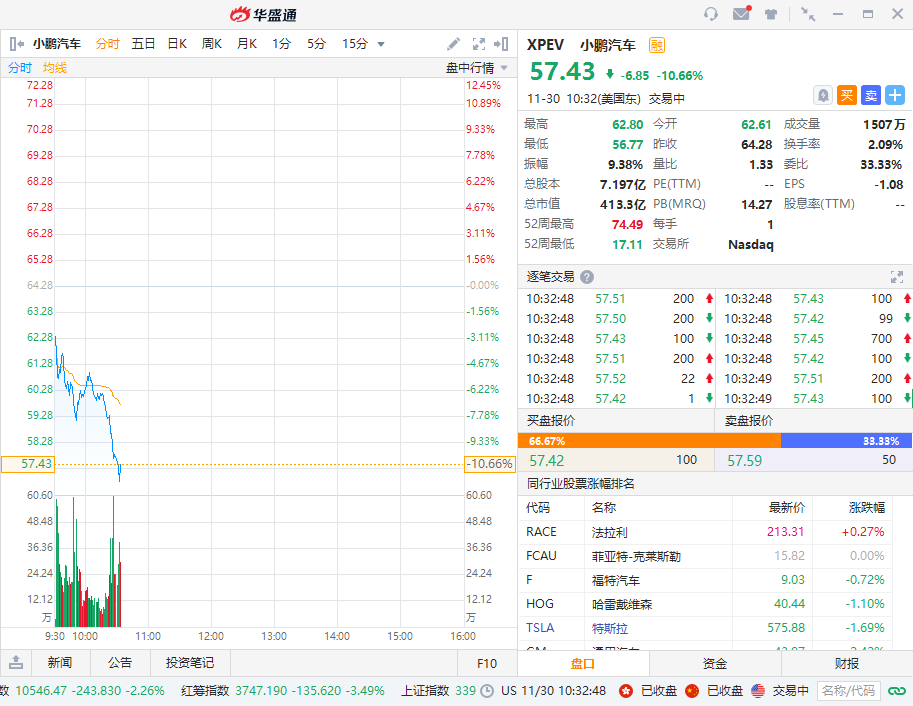Click the 卖盘报价 header
Image resolution: width=913 pixels, height=706 pixels.
(749, 421)
